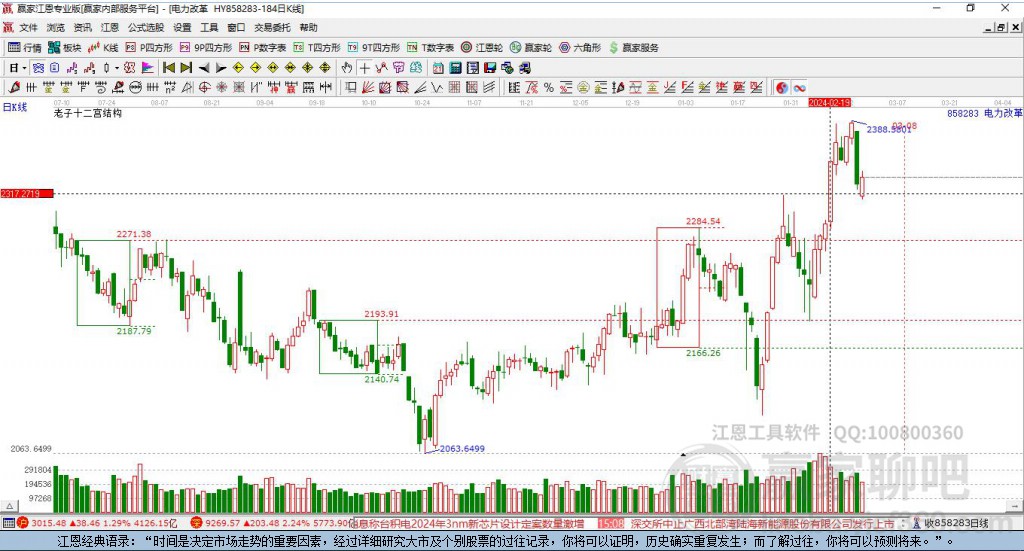1024x551 pixels.
Task: Click the 沪 index indicator in status bar
Action: 23,523
